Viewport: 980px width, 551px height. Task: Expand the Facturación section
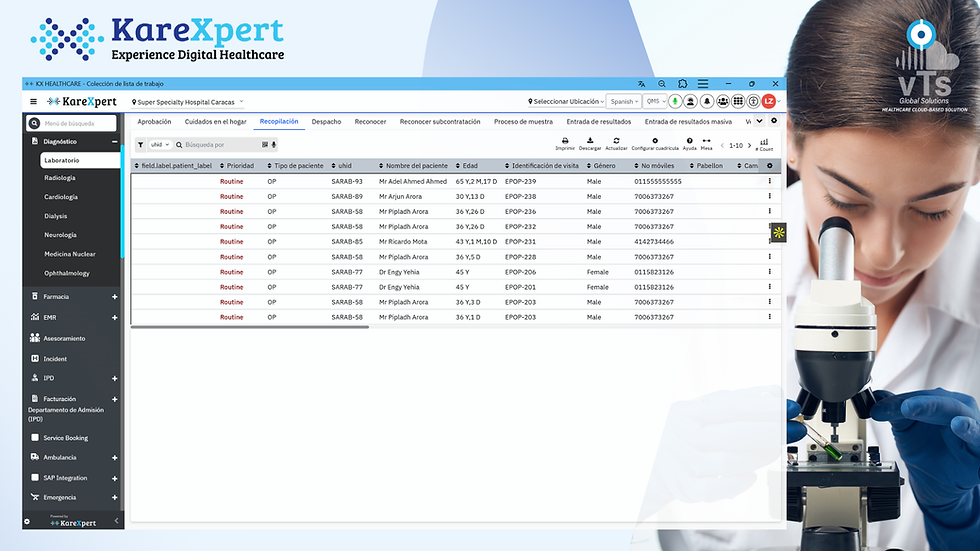point(114,399)
